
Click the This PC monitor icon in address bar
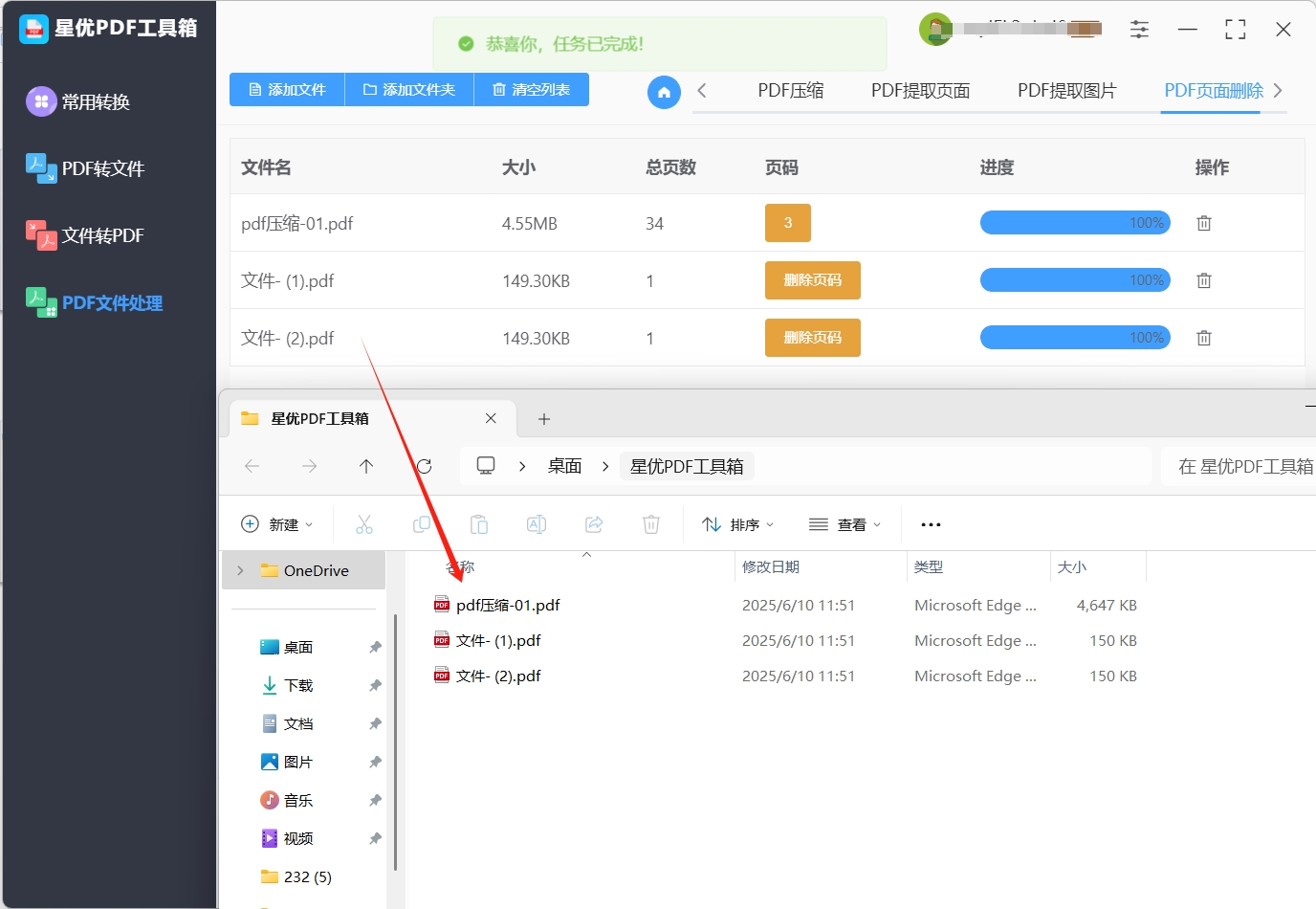(486, 466)
